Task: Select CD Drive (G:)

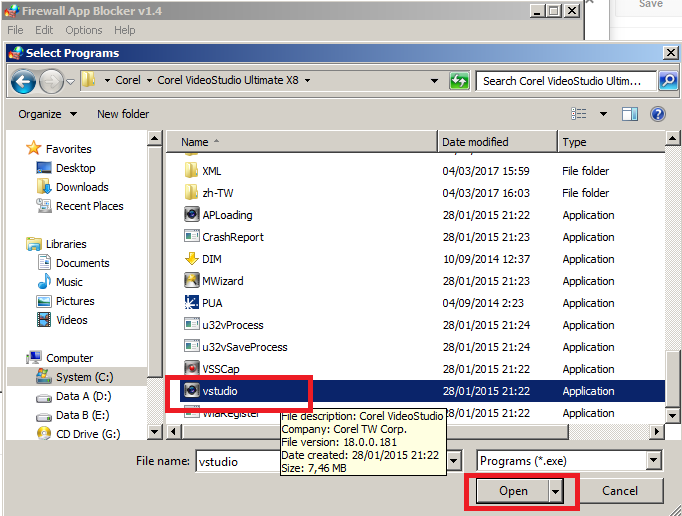Action: click(x=79, y=434)
